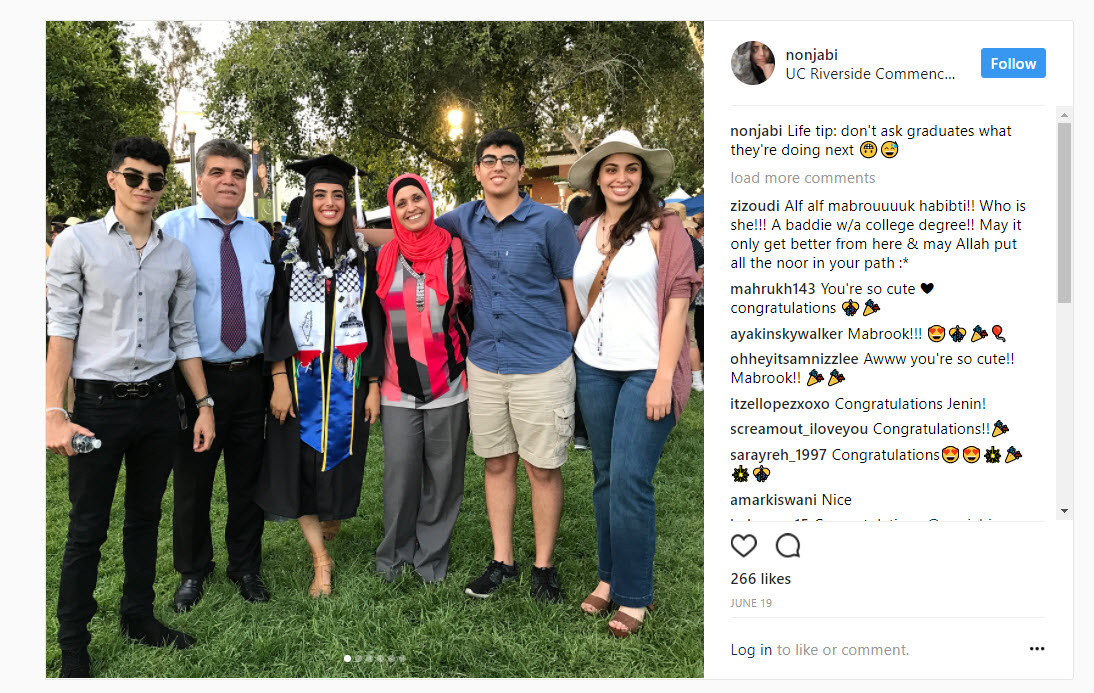Open nonjabi username in post header
The image size is (1094, 693).
click(811, 55)
